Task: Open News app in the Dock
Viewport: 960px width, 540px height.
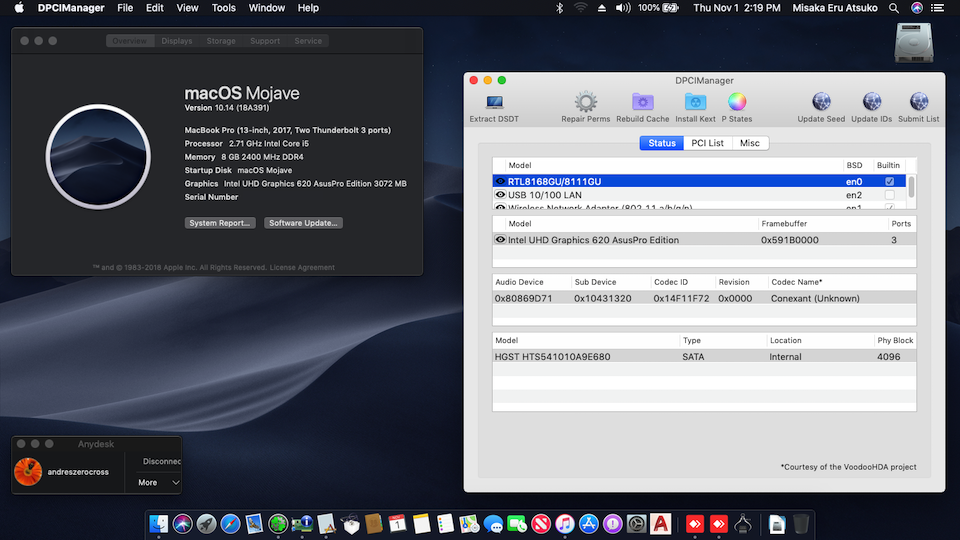Action: [541, 524]
